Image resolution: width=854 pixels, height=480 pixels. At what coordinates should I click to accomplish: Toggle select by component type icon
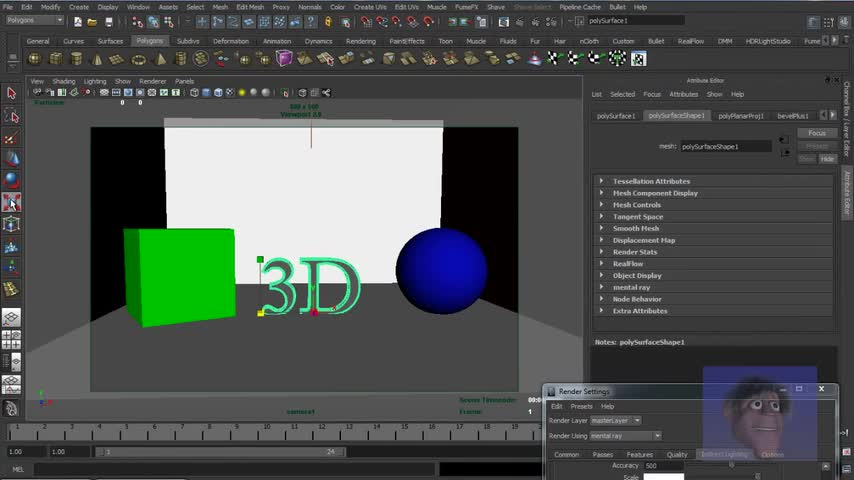pos(169,22)
